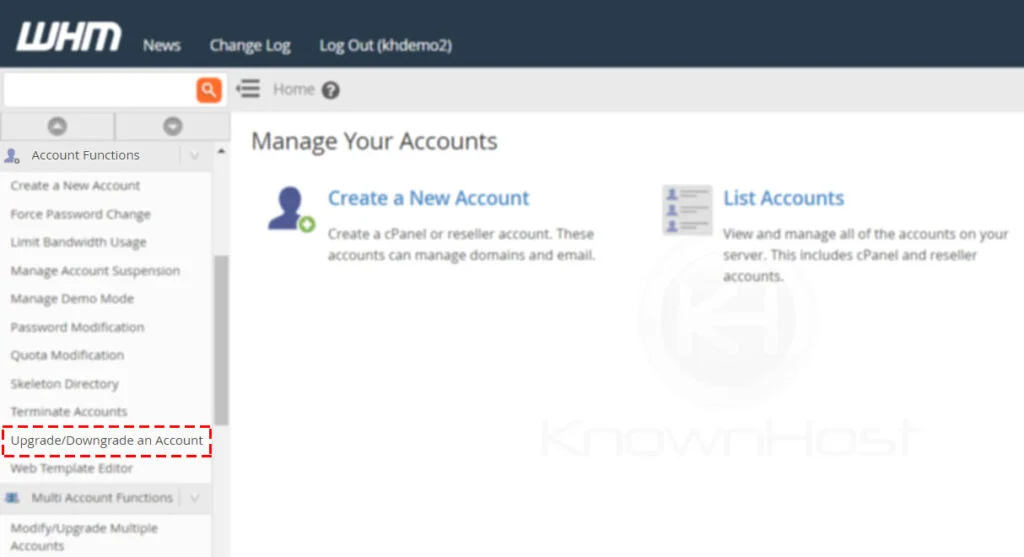The width and height of the screenshot is (1024, 557).
Task: Open Terminate Accounts
Action: pos(69,412)
